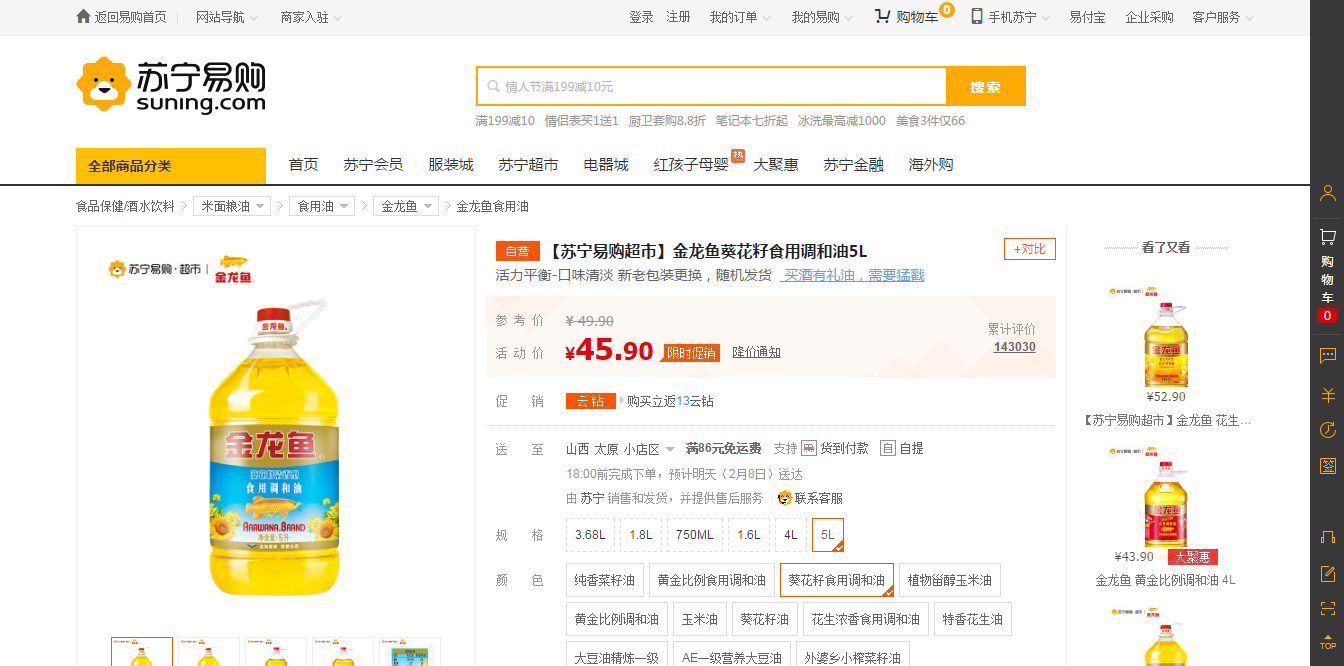Click the 自提 pickup icon
This screenshot has width=1344, height=666.
point(888,448)
